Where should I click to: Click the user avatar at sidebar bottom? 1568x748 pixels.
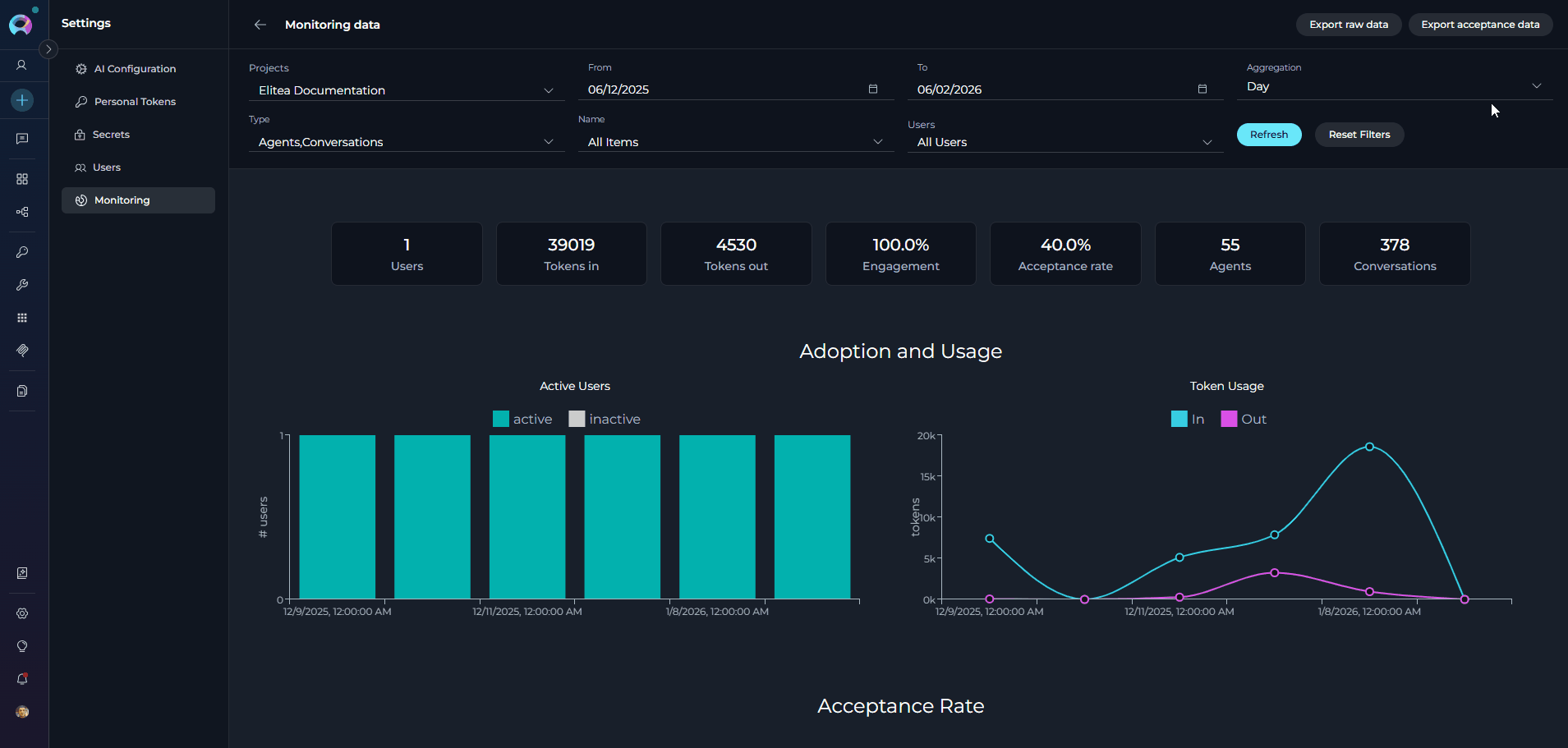click(22, 712)
